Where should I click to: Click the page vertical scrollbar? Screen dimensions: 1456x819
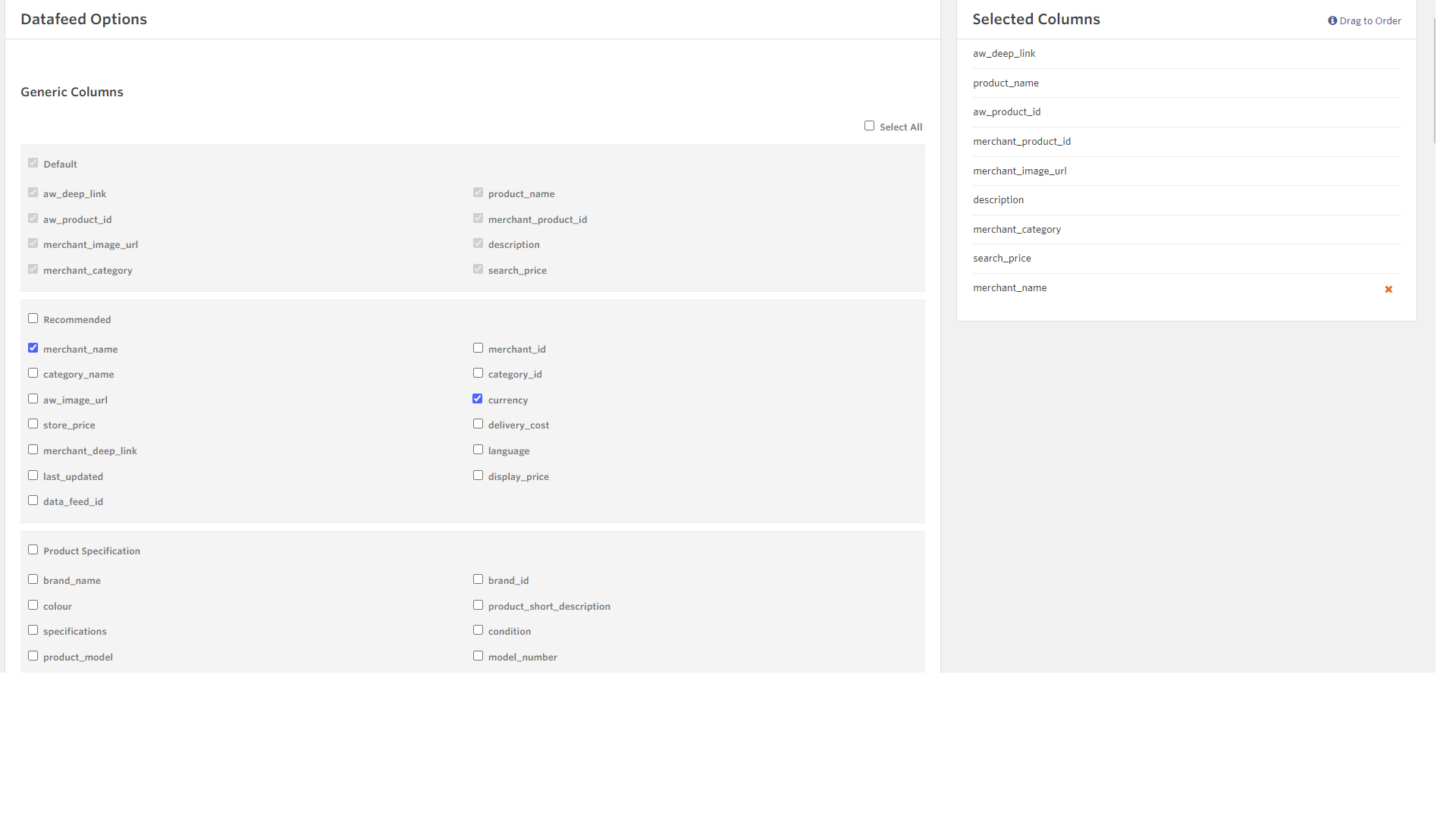(x=1434, y=80)
